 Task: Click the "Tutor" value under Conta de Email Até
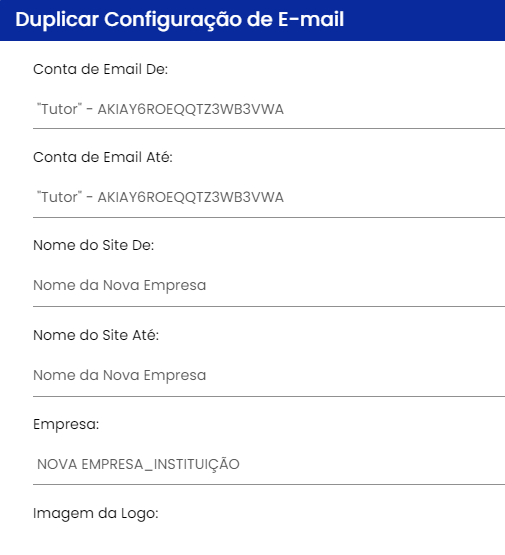[59, 197]
